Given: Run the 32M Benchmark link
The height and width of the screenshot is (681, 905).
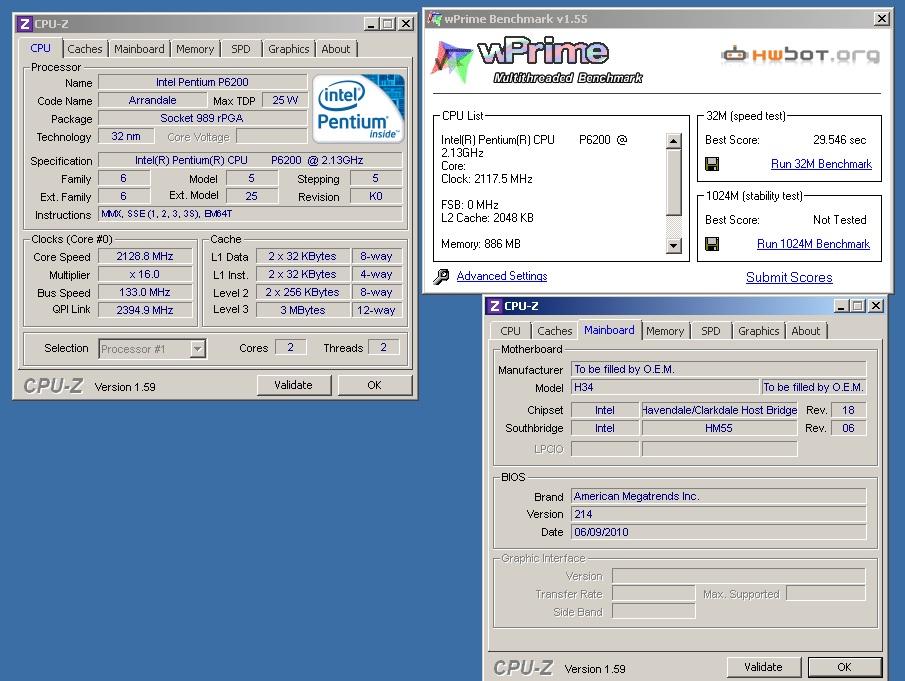Looking at the screenshot, I should tap(821, 164).
